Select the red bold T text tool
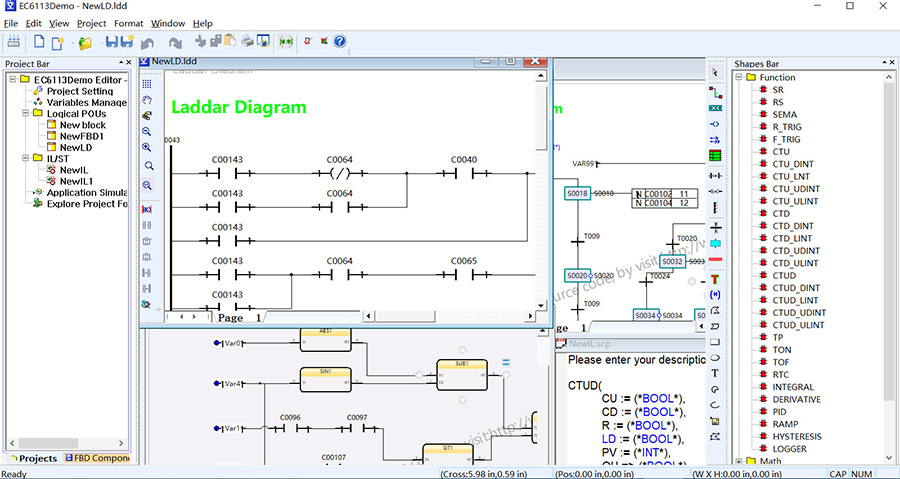This screenshot has height=479, width=900. coord(715,280)
